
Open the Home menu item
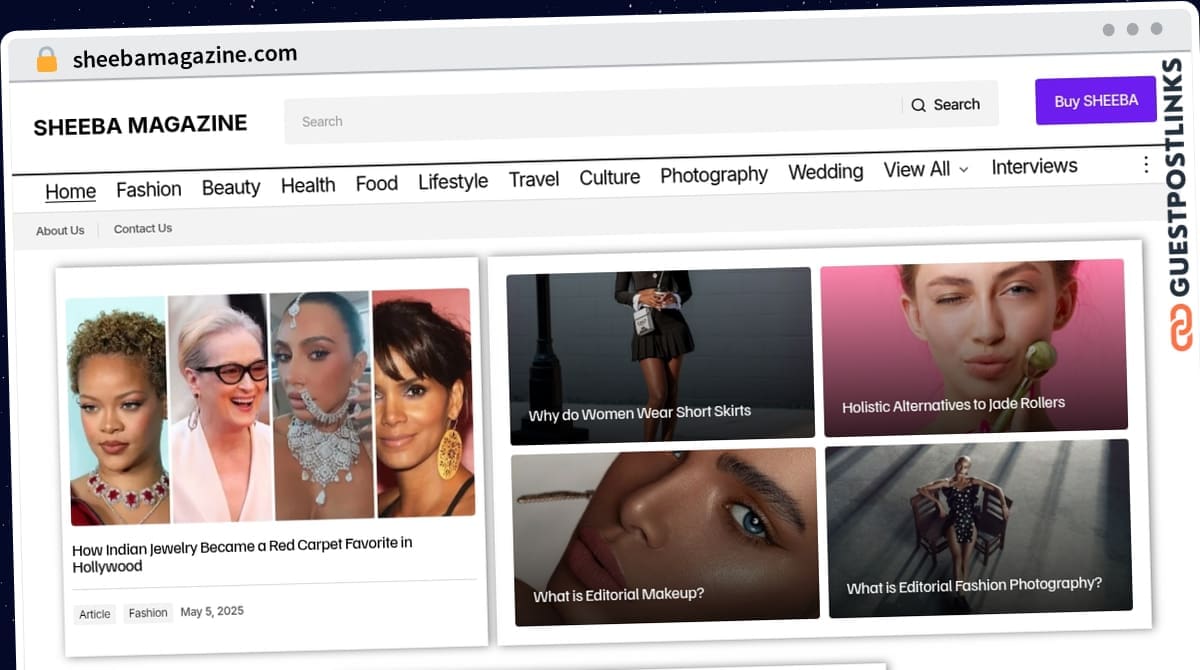point(71,191)
